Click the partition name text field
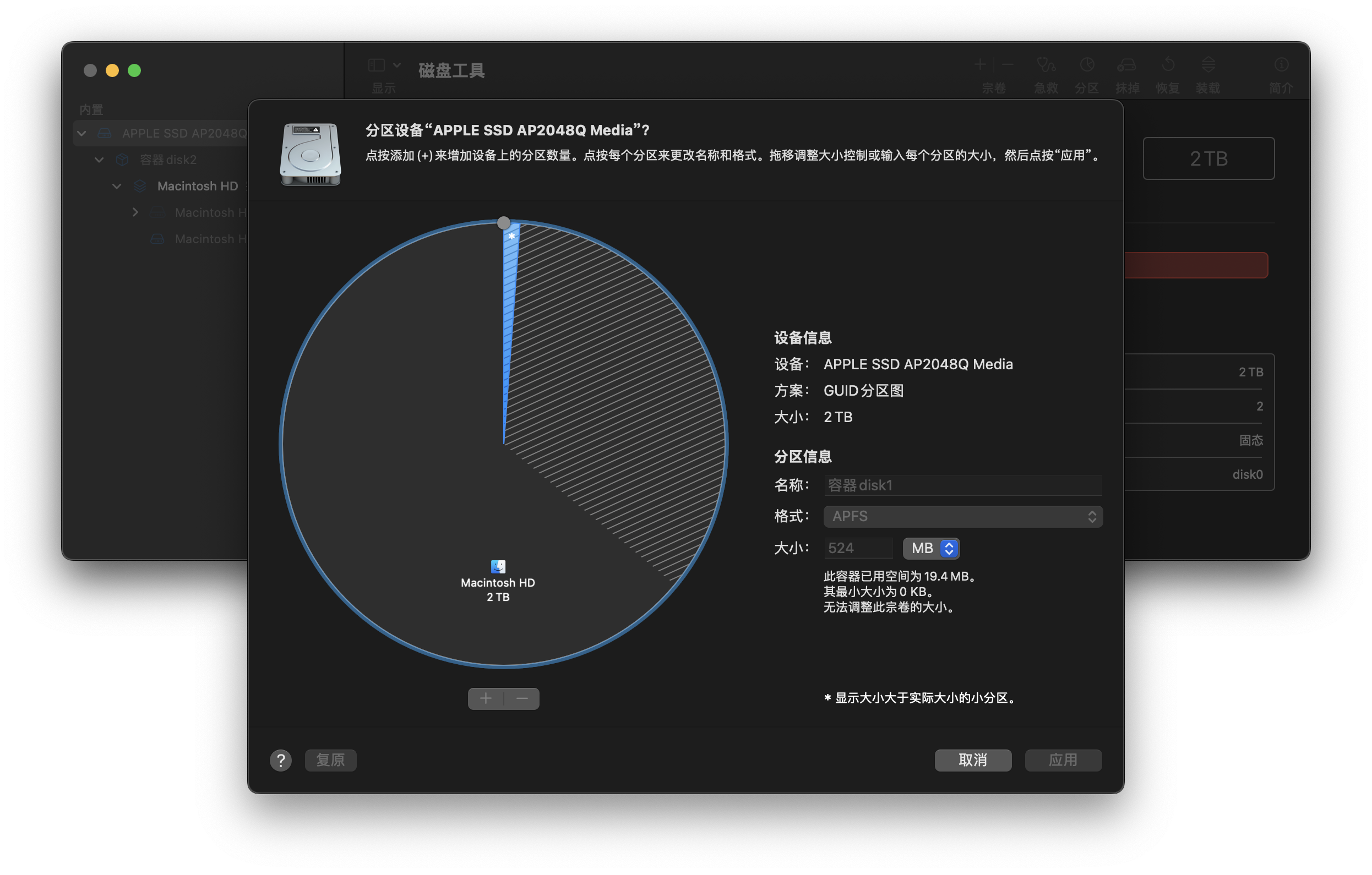The width and height of the screenshot is (1372, 875). click(963, 485)
